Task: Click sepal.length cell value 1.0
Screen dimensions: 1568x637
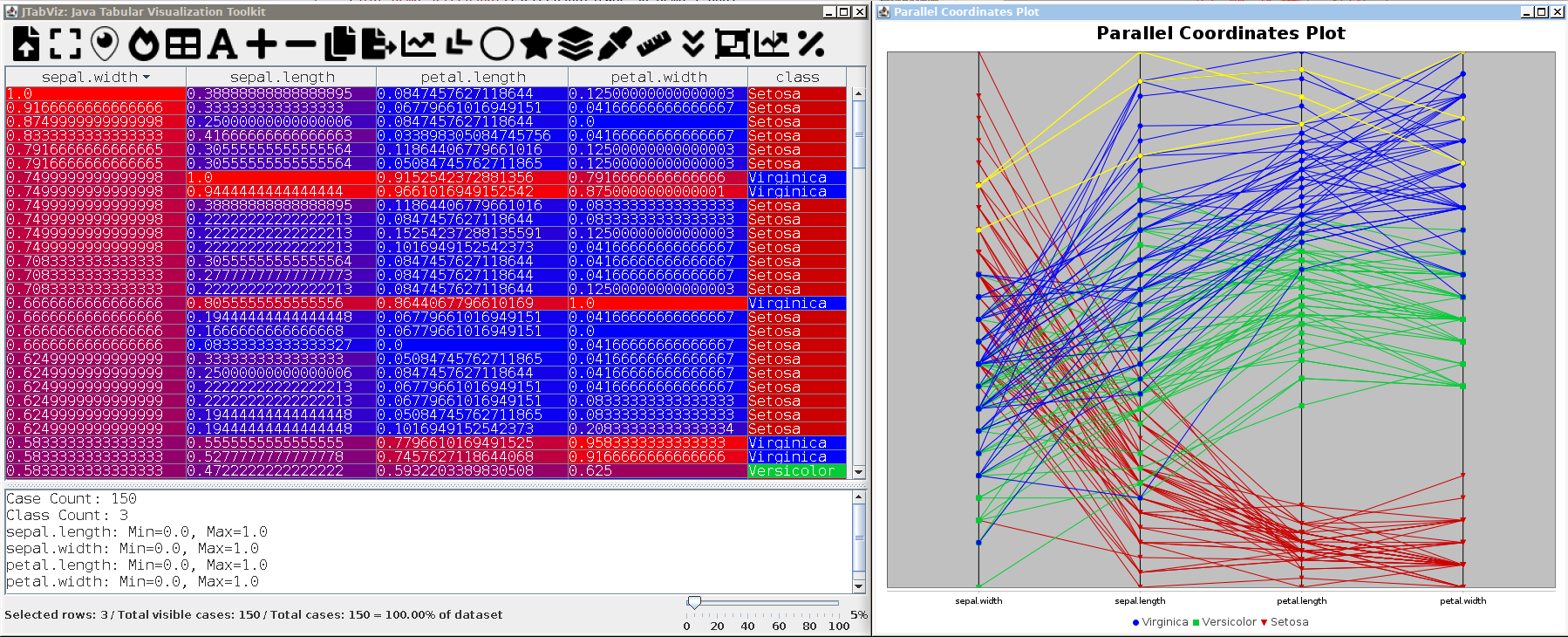Action: point(282,177)
